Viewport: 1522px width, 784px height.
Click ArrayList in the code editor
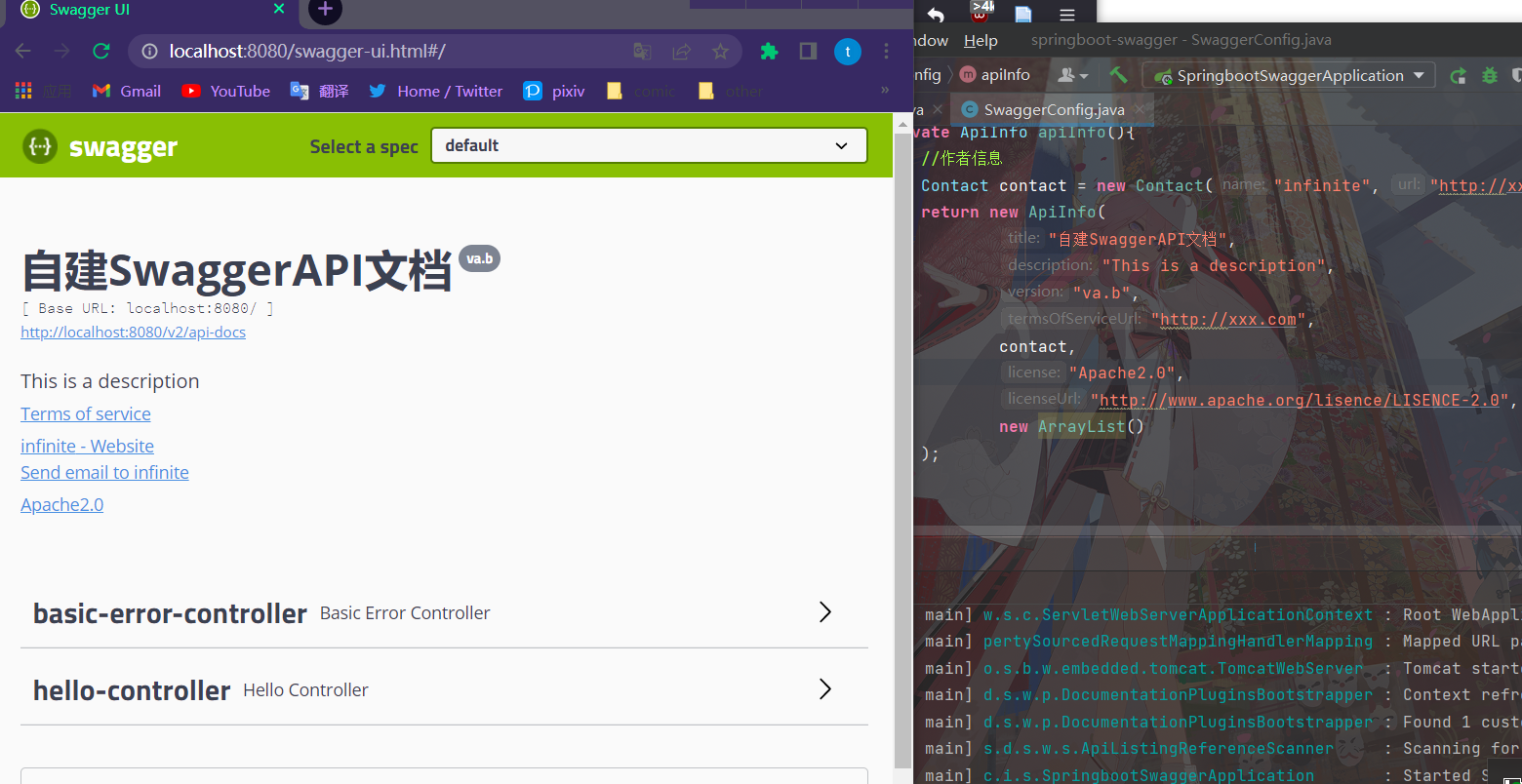click(x=1081, y=426)
